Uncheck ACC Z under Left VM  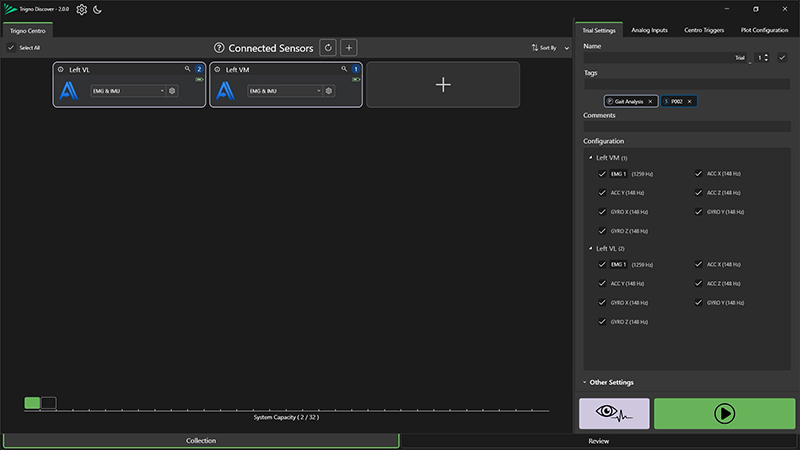(x=698, y=193)
